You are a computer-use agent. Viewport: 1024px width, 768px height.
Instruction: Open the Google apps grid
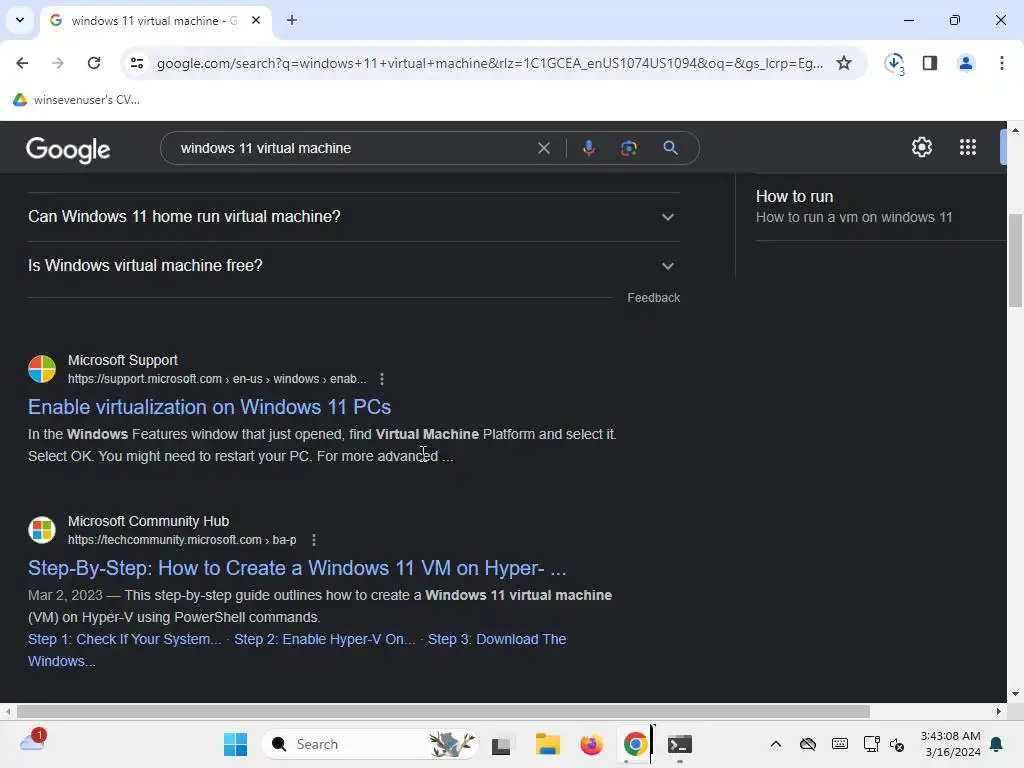point(968,147)
